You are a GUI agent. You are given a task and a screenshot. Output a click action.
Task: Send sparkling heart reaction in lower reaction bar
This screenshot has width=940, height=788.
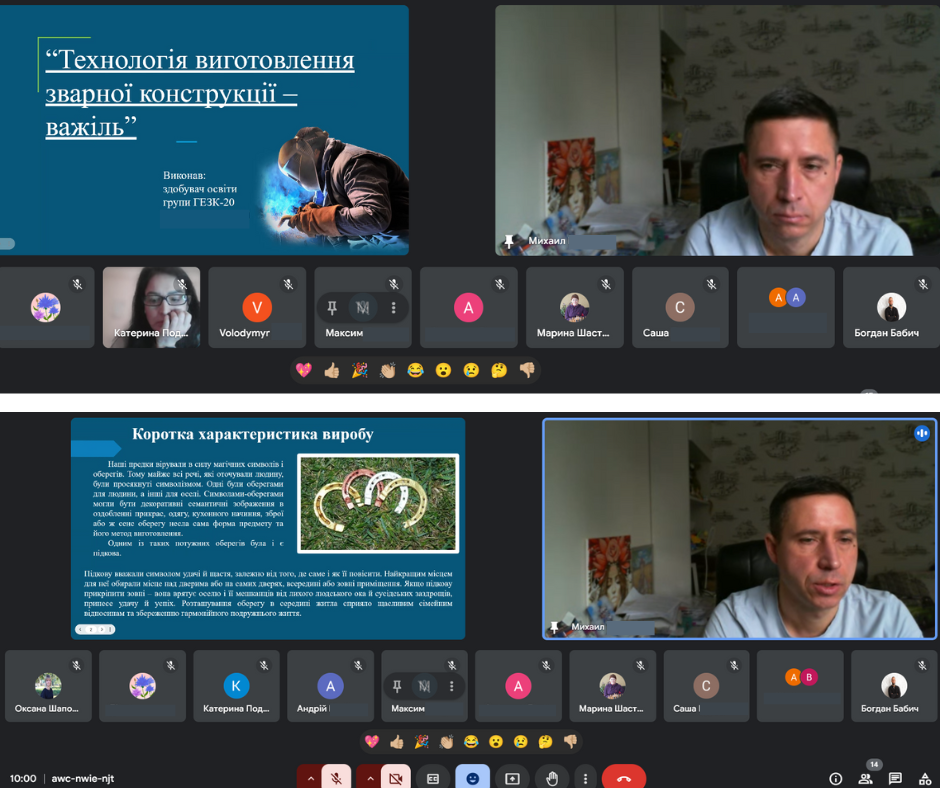[372, 742]
